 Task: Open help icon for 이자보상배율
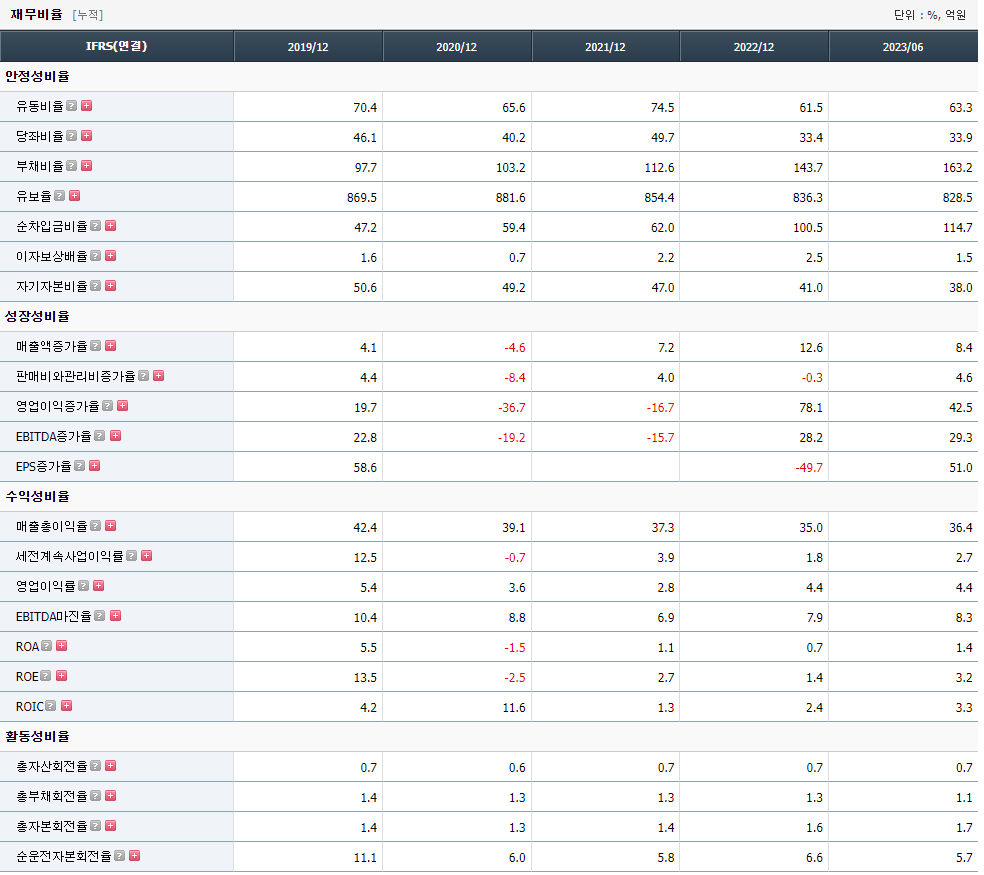pyautogui.click(x=95, y=255)
